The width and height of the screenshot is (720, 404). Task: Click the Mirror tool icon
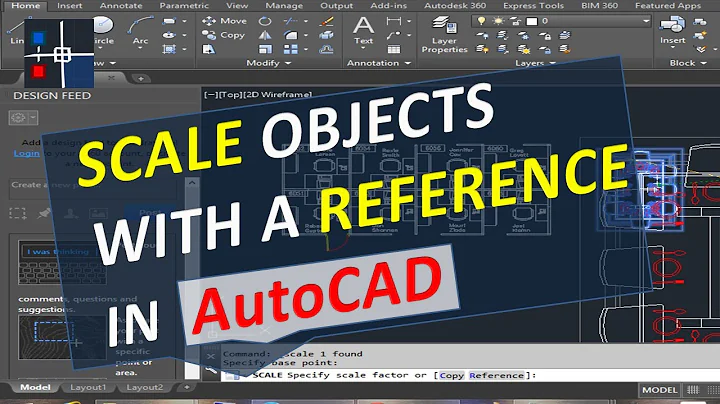tap(265, 35)
